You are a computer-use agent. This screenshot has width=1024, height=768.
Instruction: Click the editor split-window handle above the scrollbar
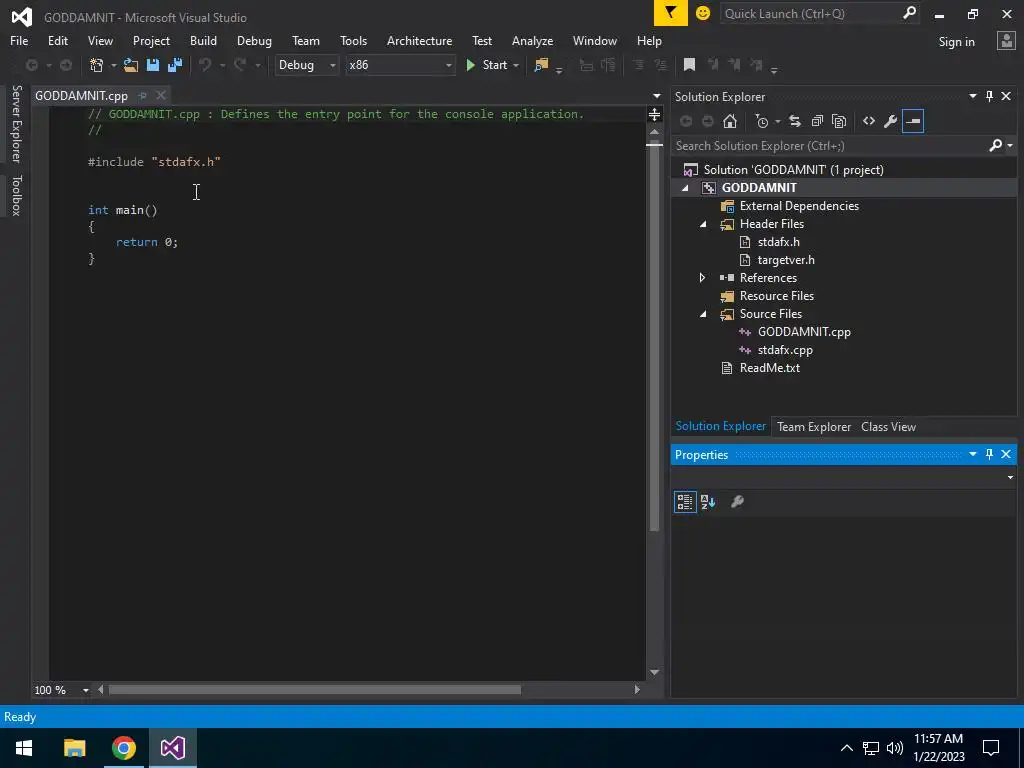click(x=654, y=115)
